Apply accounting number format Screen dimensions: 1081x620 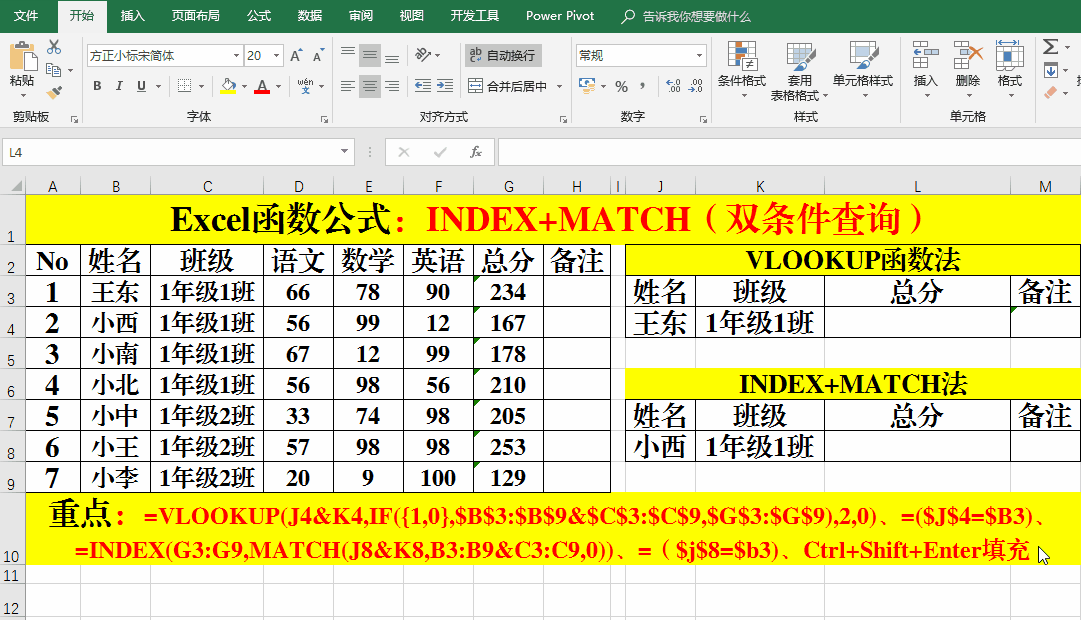(587, 86)
